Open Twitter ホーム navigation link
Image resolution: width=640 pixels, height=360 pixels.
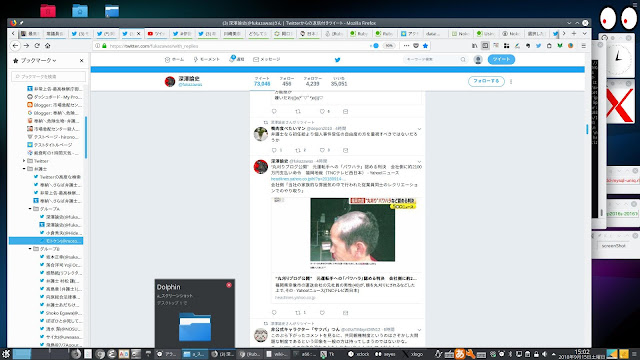(174, 60)
